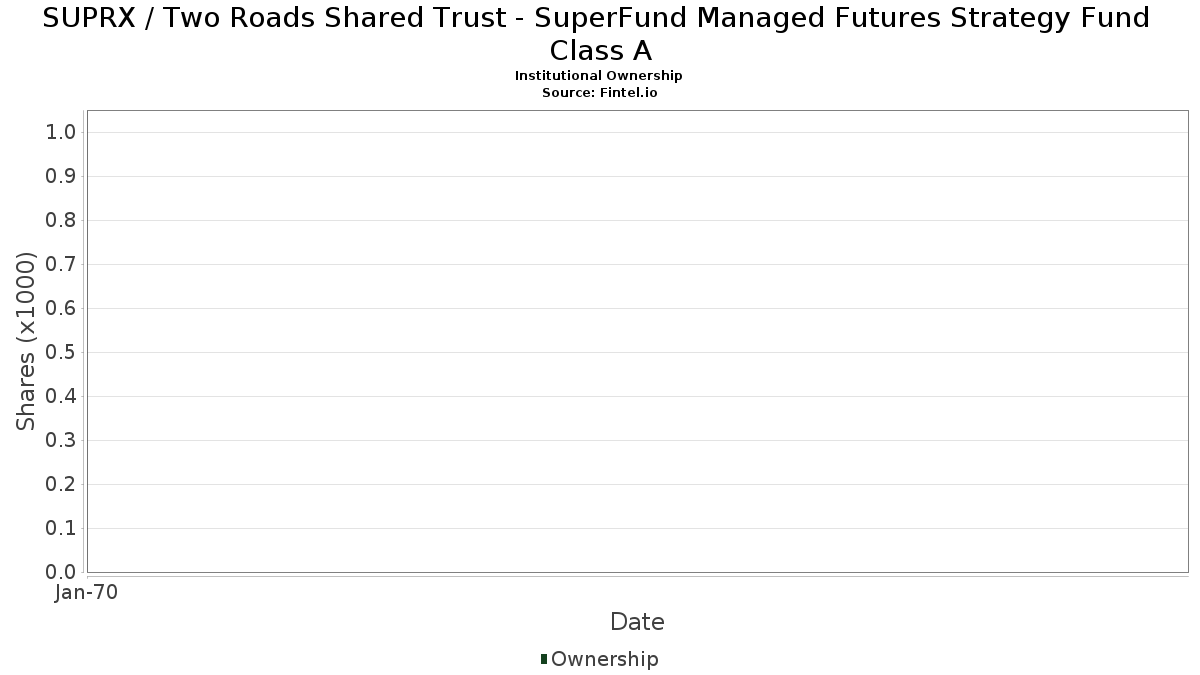Viewport: 1200px width, 675px height.
Task: Click the green Ownership legend swatch
Action: coord(544,658)
